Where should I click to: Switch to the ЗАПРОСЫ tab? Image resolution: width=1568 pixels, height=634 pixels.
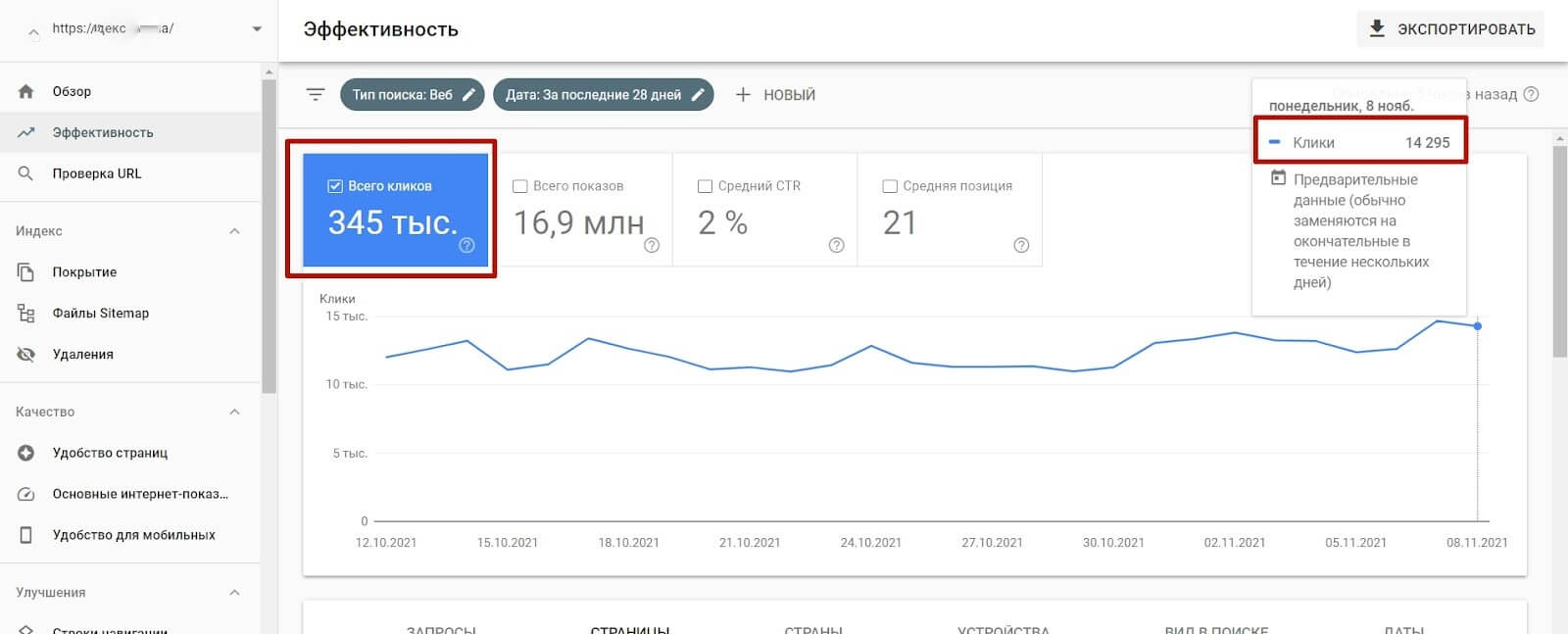441,628
